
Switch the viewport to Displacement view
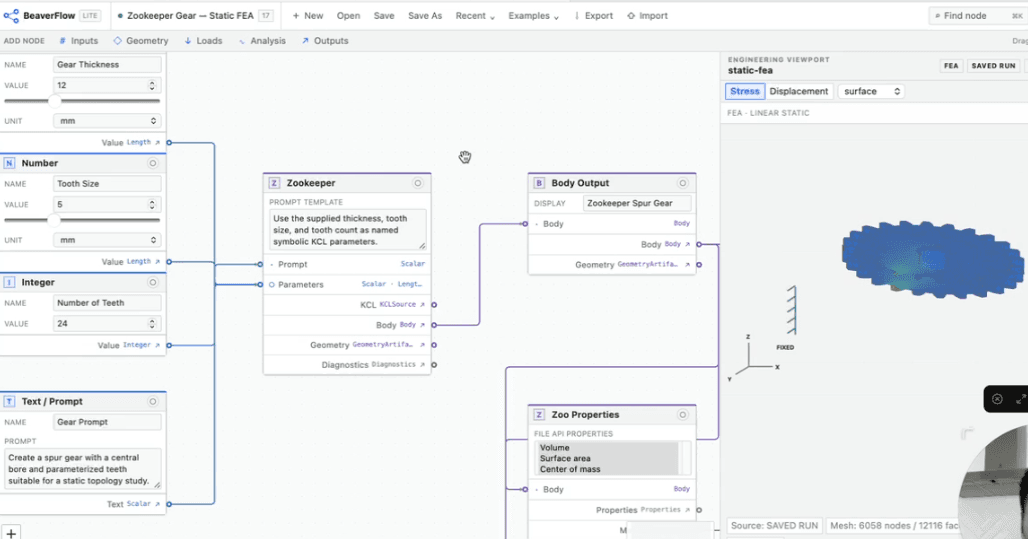pos(799,92)
